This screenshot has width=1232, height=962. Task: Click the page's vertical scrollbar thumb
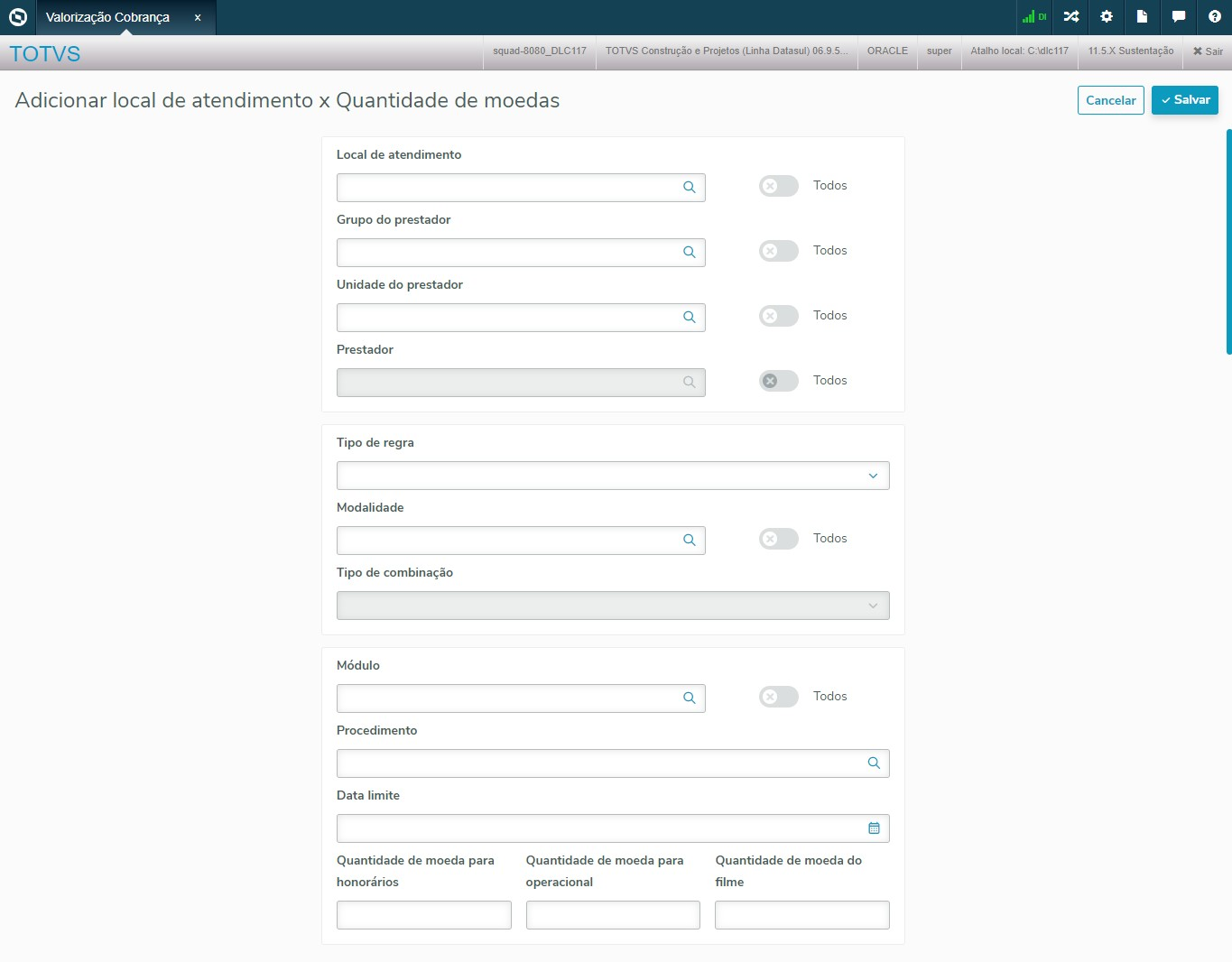[1228, 242]
